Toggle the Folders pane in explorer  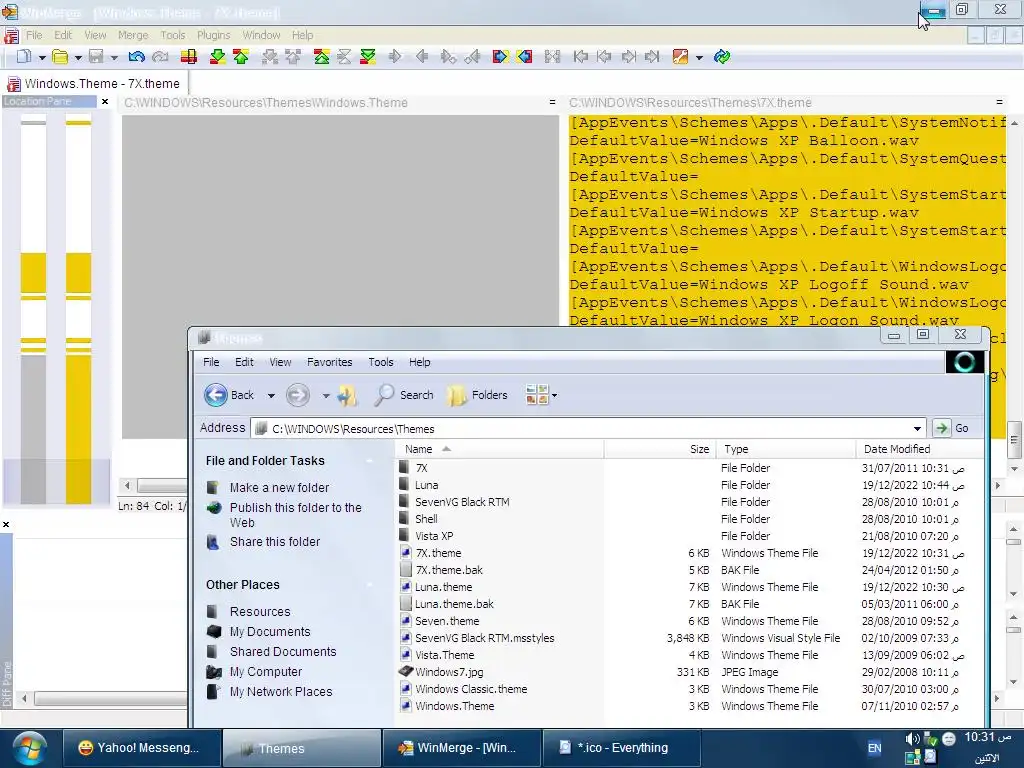click(478, 395)
